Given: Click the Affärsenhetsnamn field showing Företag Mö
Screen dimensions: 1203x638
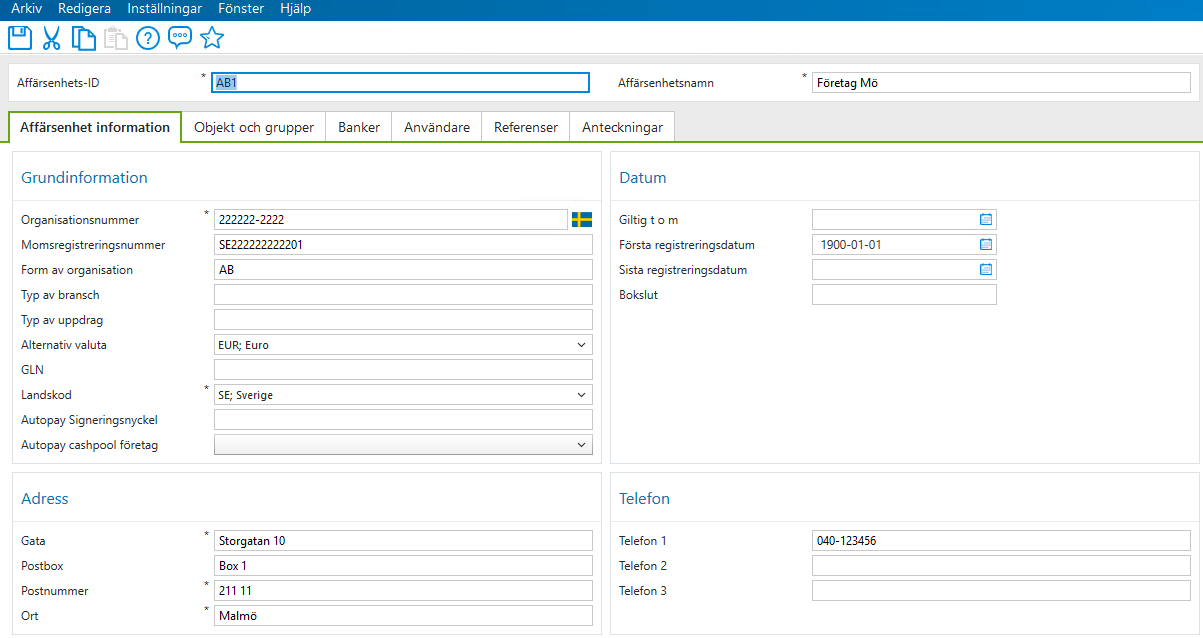Looking at the screenshot, I should 1000,82.
